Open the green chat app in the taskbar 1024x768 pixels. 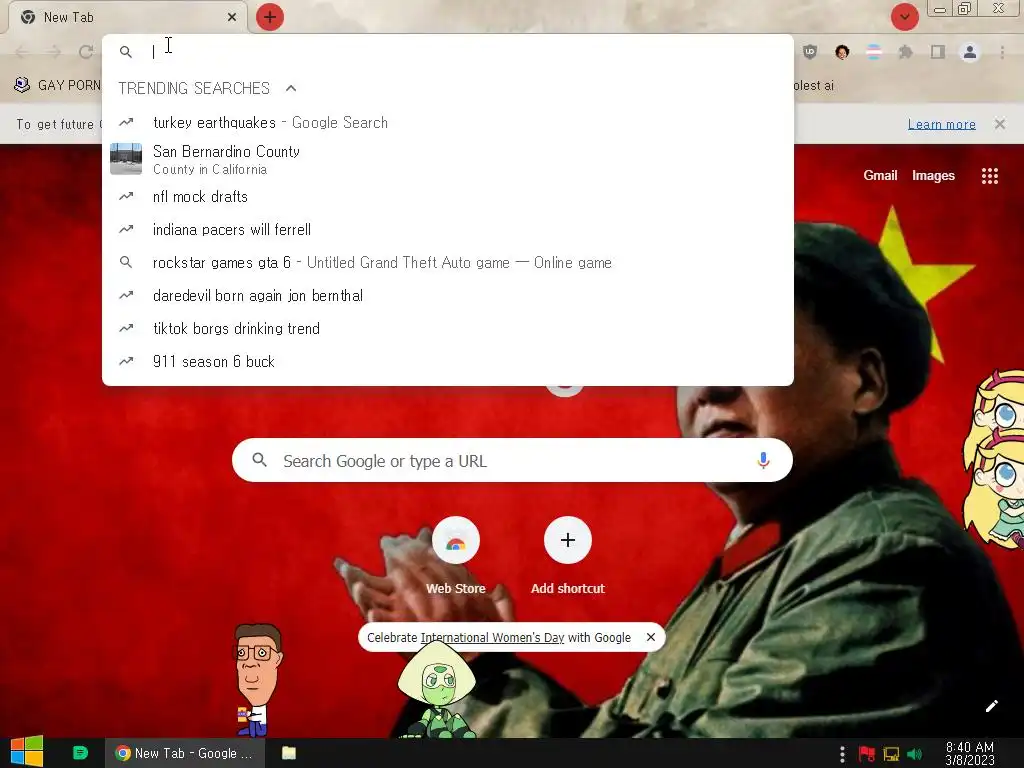[x=80, y=753]
